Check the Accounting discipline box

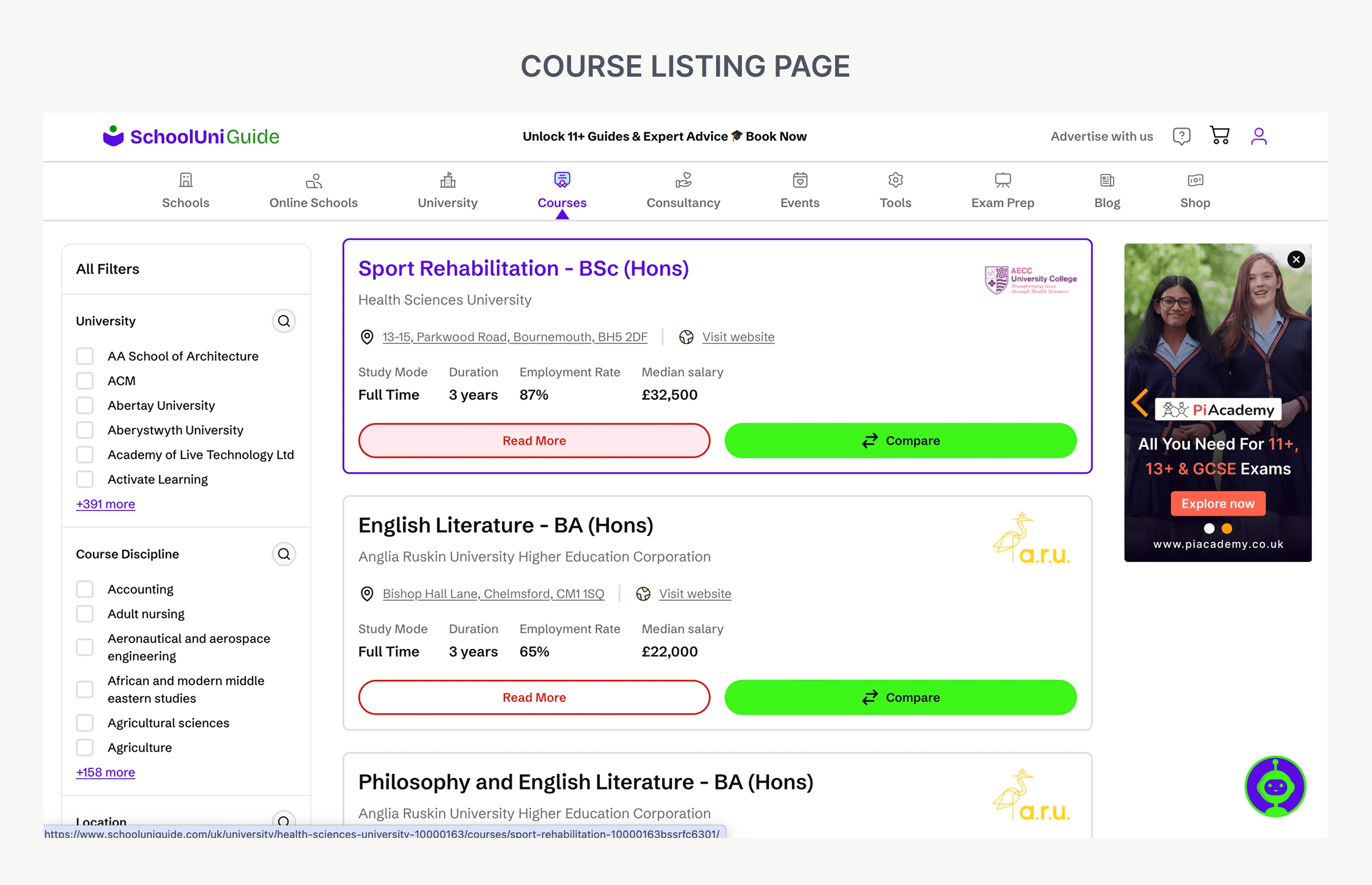click(85, 590)
